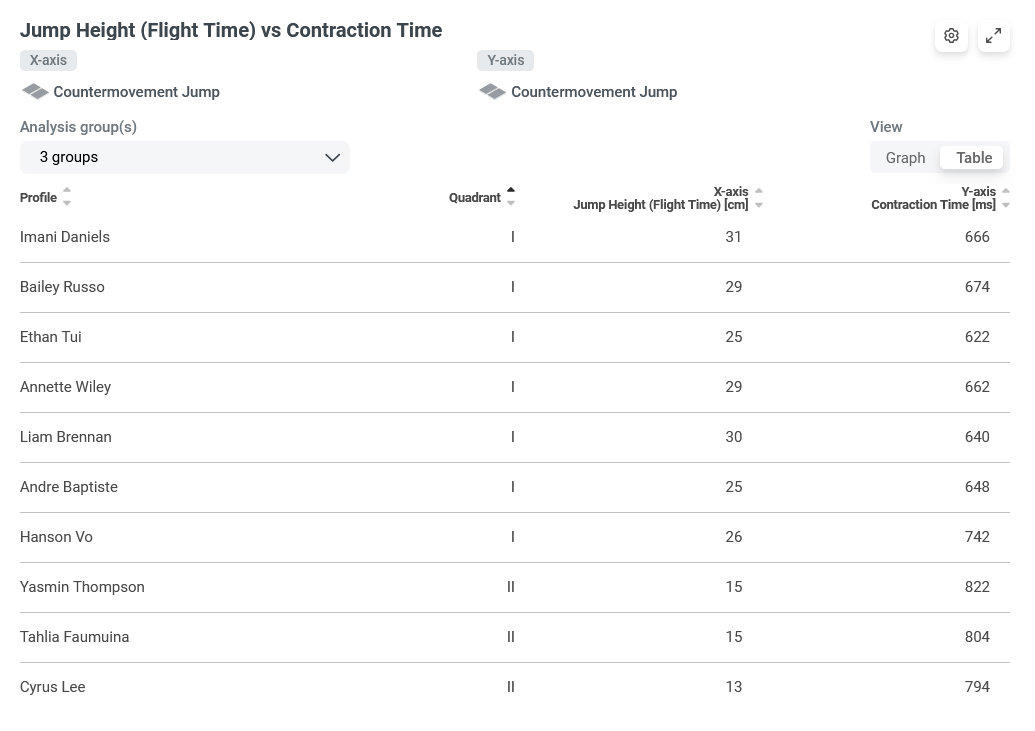Click Hanson Vo jump height 26
This screenshot has width=1035, height=731.
click(733, 538)
